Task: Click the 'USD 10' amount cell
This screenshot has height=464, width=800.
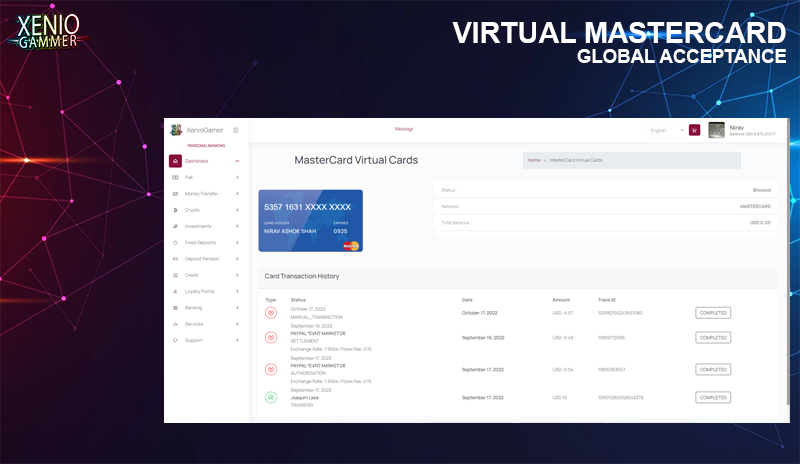Action: point(560,398)
